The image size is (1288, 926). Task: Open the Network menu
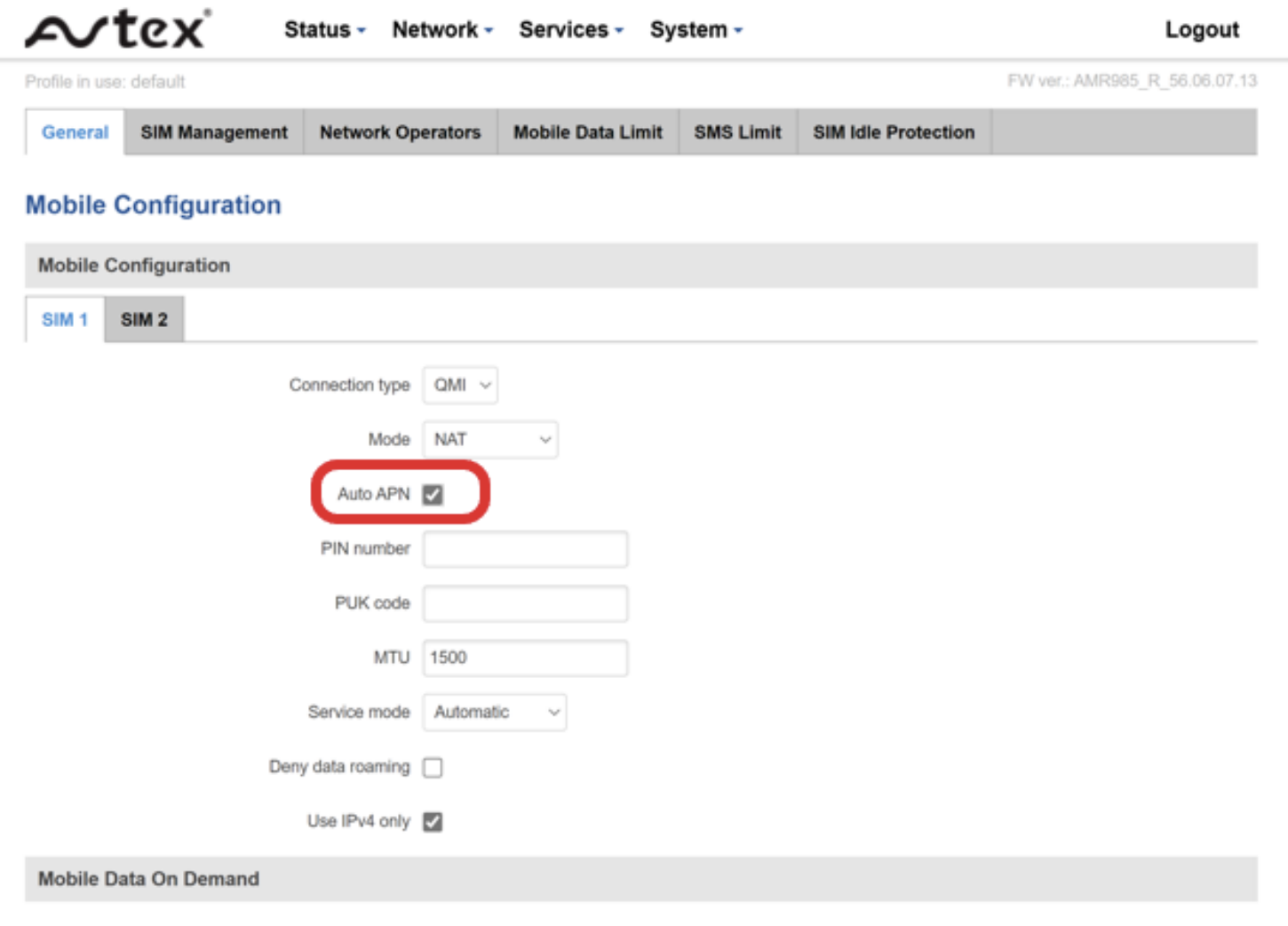442,30
